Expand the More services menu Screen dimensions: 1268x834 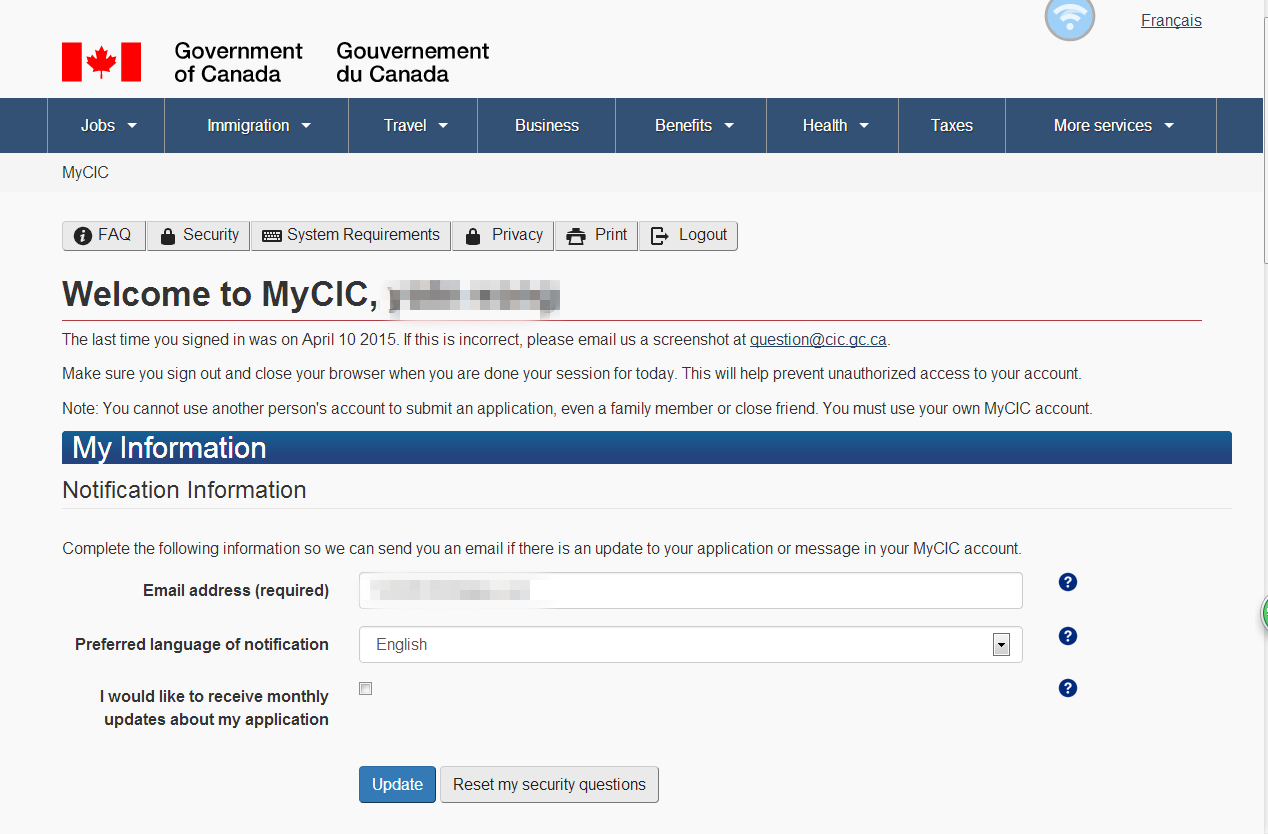pyautogui.click(x=1112, y=125)
